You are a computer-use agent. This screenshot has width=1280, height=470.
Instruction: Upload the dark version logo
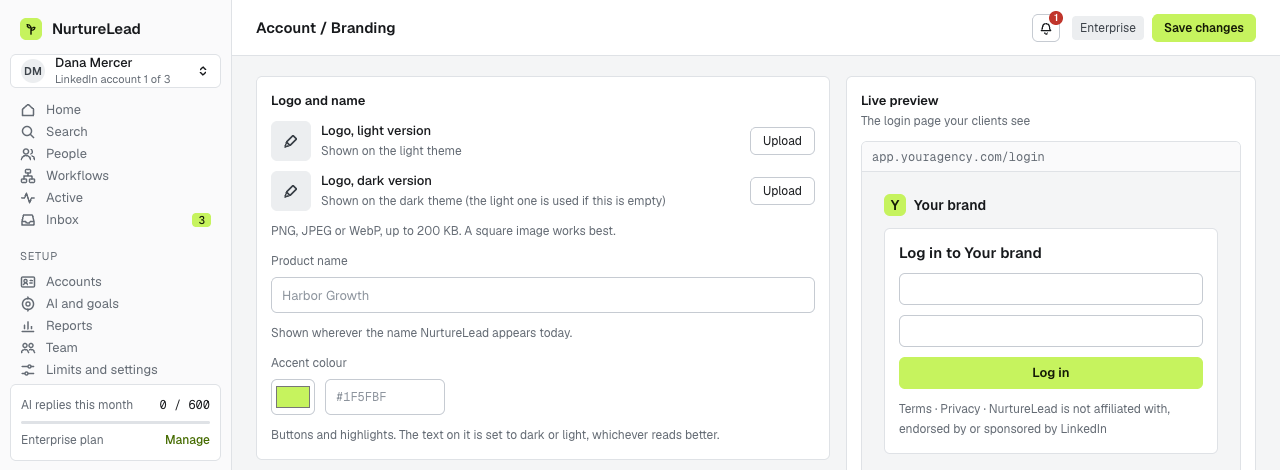(x=782, y=191)
